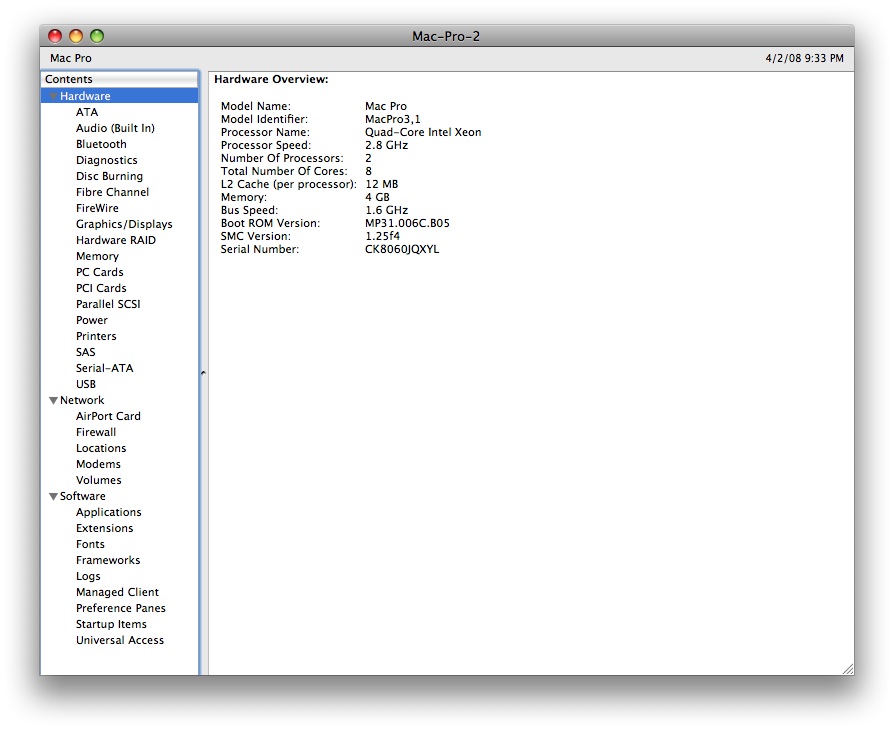The height and width of the screenshot is (730, 894).
Task: Click the 1.6 GHz bus speed value
Action: tap(387, 210)
